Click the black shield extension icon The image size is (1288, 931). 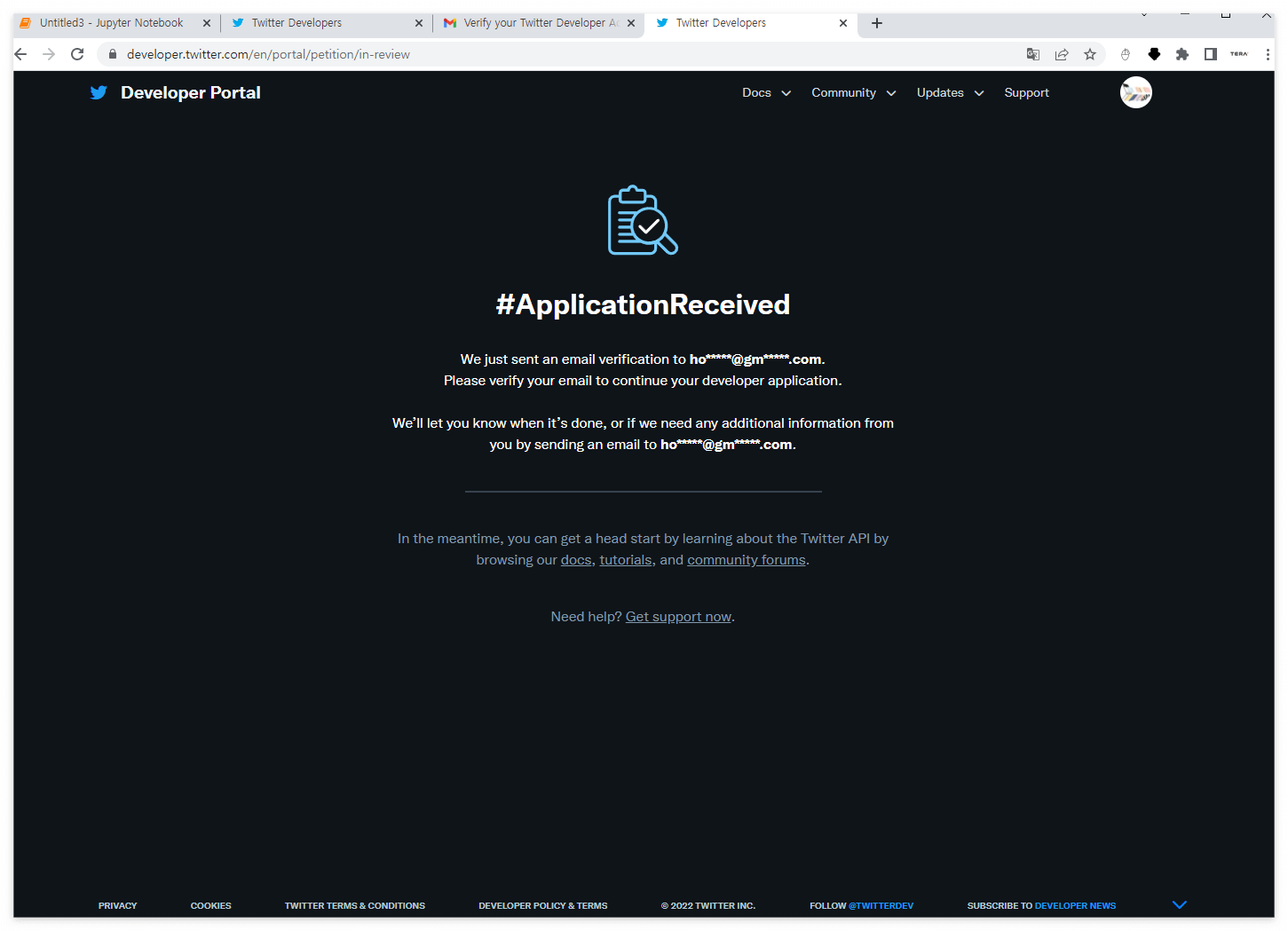[x=1154, y=54]
